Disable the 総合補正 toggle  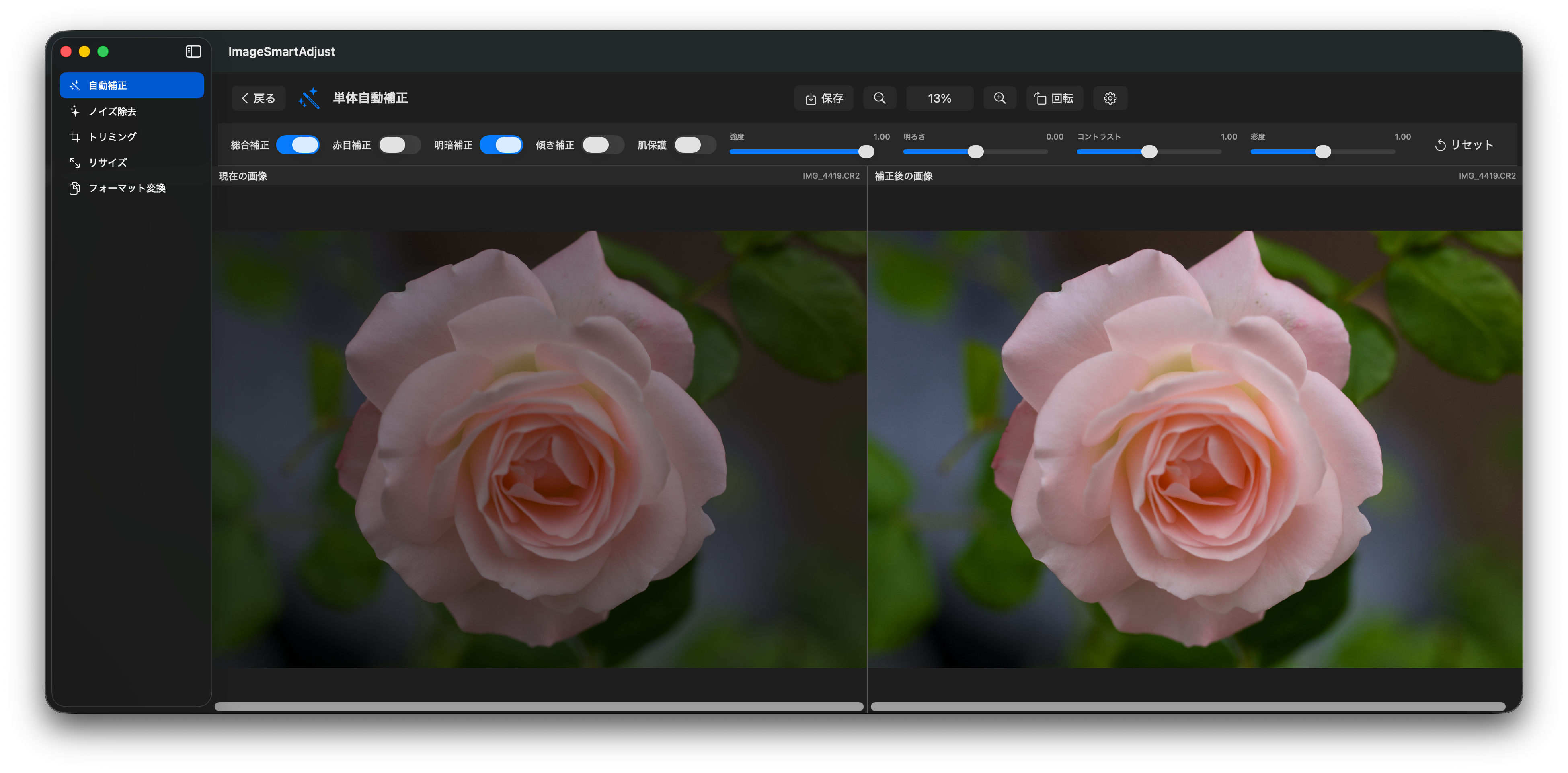coord(298,145)
